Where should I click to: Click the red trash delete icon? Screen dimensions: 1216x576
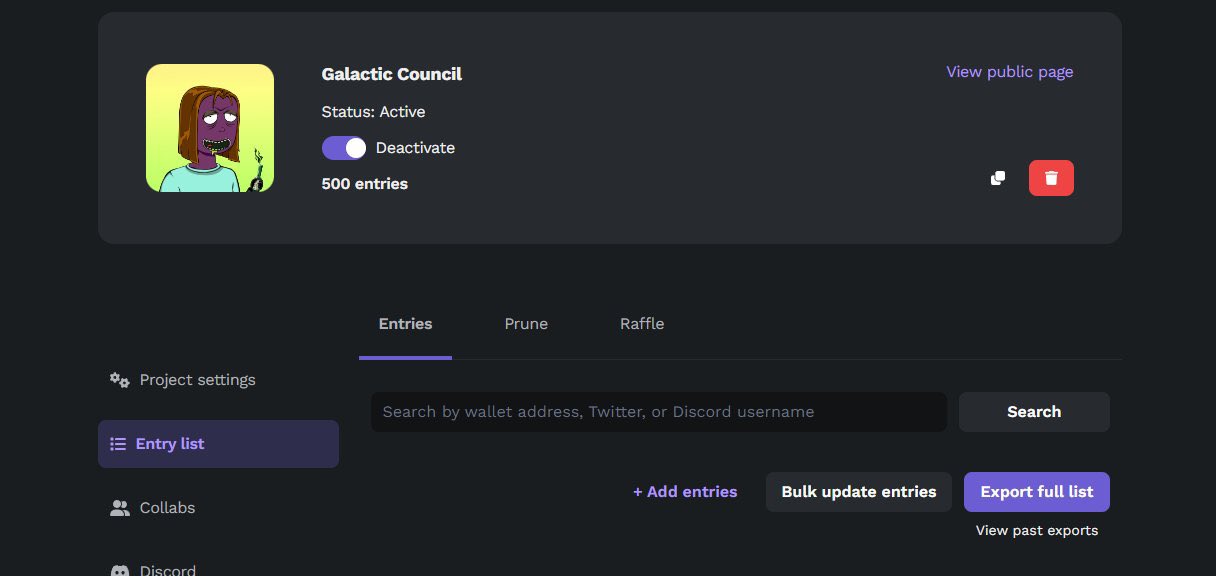tap(1051, 178)
